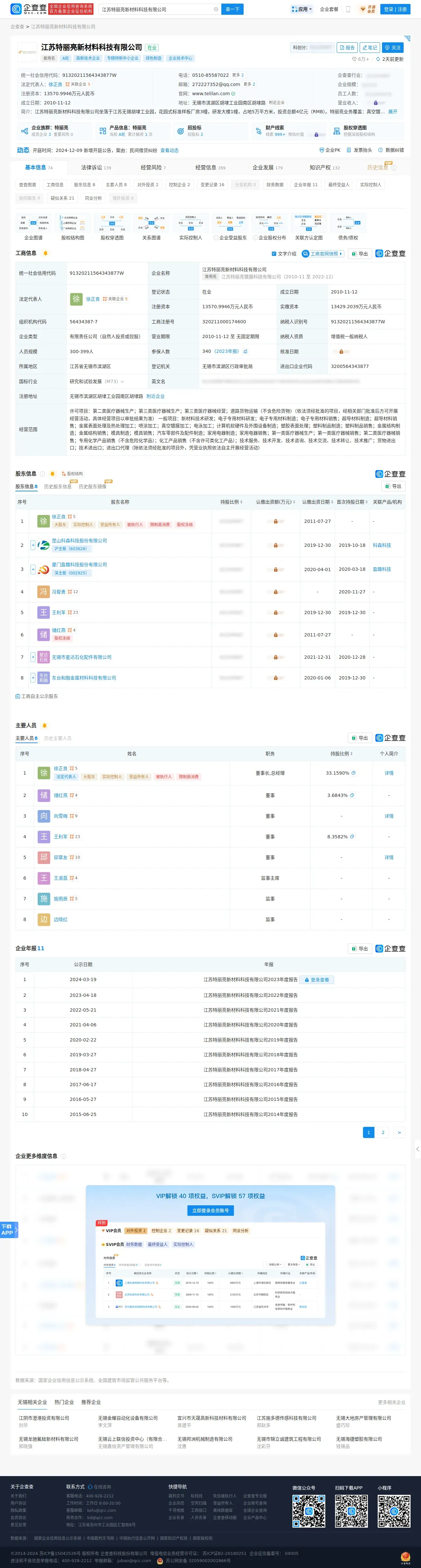Image resolution: width=421 pixels, height=1568 pixels.
Task: Click 工商官网快照 icon button
Action: [322, 254]
